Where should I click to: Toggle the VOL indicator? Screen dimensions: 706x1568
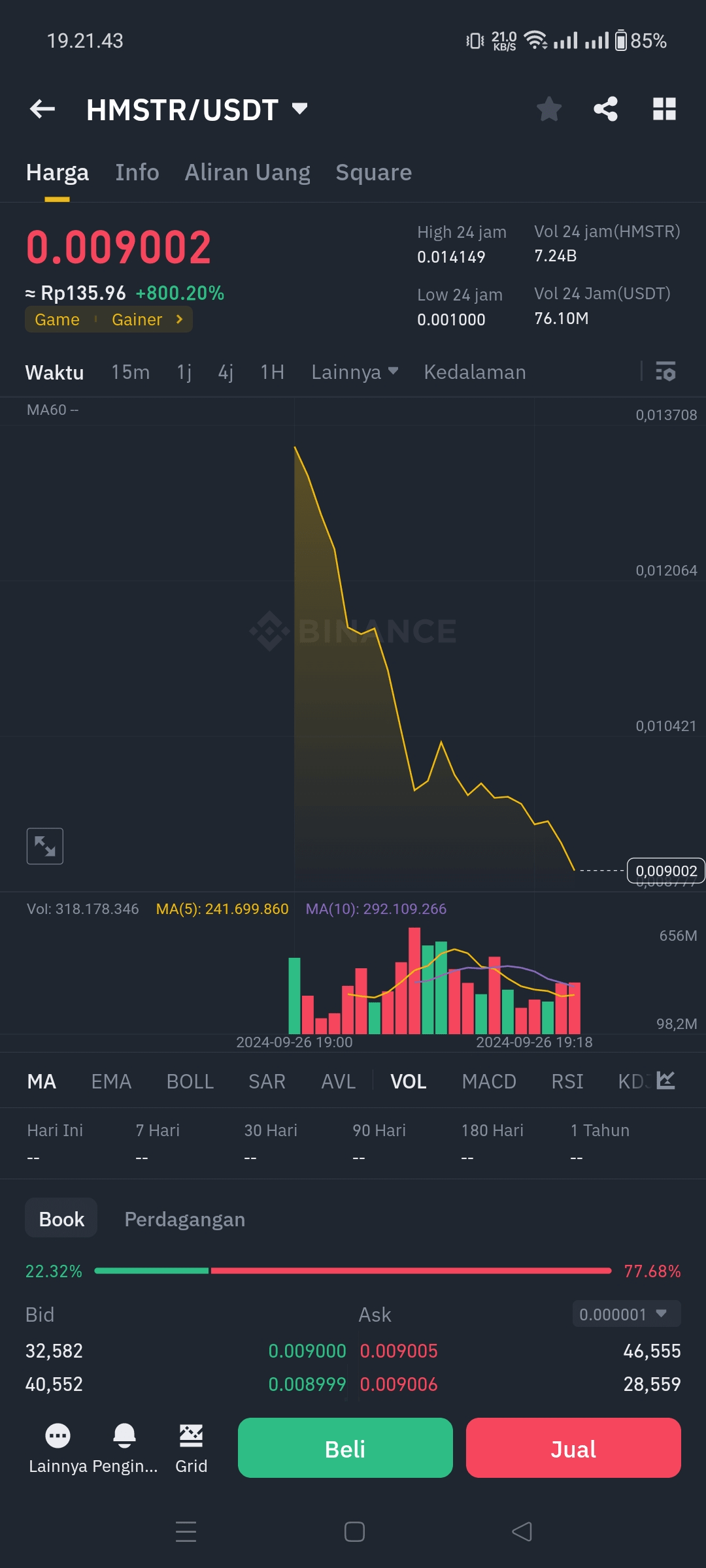(x=408, y=1082)
